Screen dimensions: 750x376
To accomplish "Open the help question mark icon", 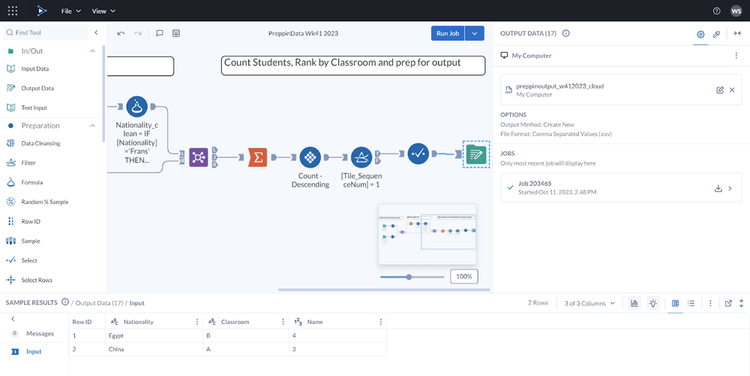I will (x=716, y=11).
